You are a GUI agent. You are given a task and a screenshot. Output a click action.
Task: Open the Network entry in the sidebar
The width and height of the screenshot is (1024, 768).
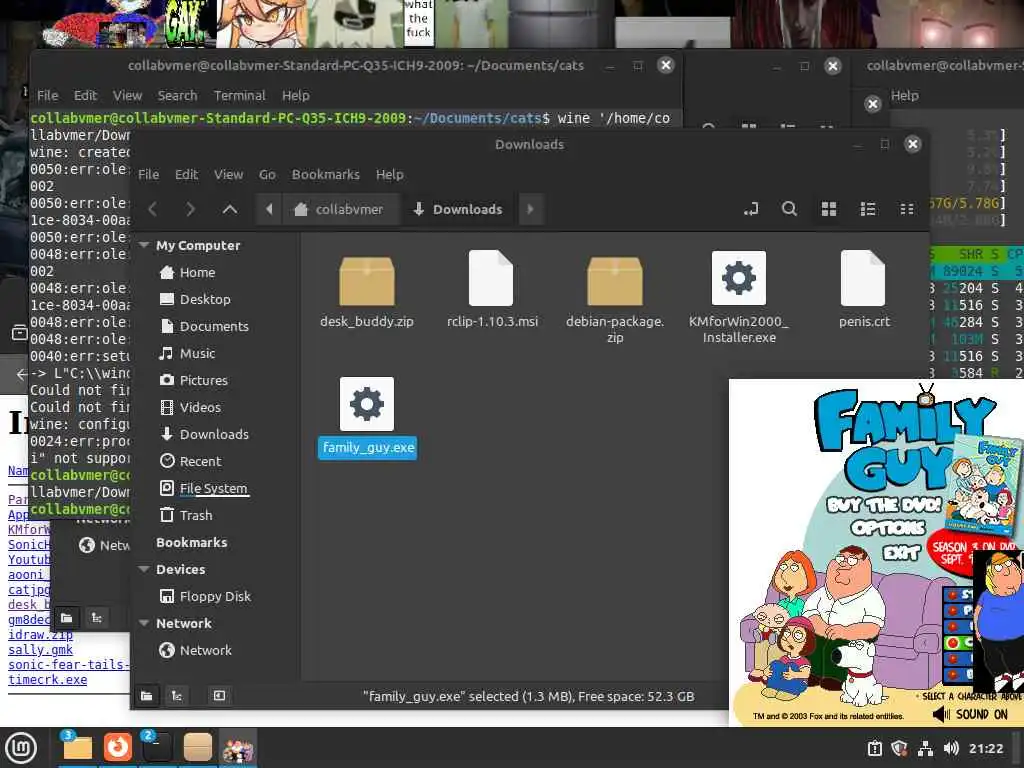pos(205,650)
